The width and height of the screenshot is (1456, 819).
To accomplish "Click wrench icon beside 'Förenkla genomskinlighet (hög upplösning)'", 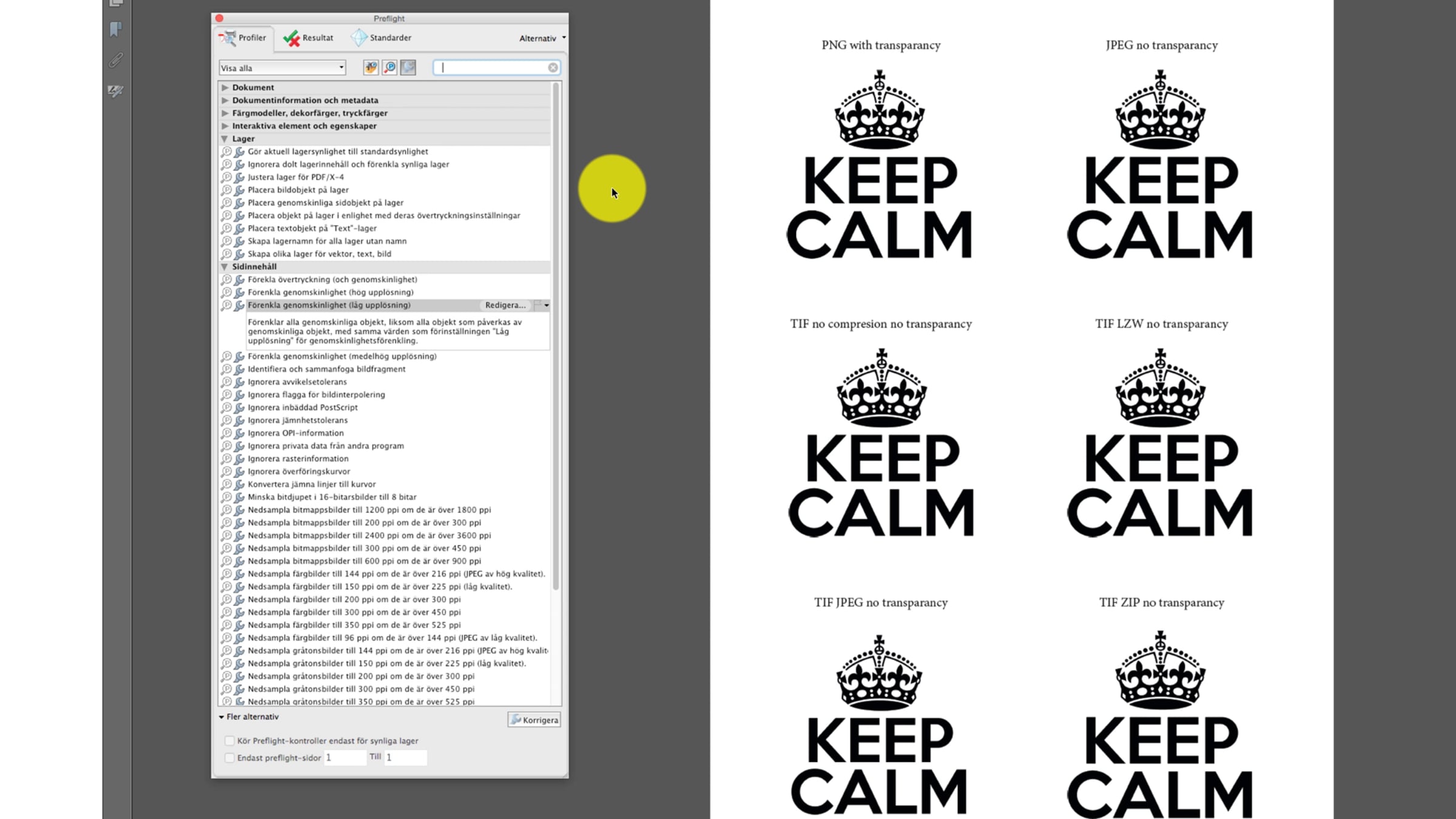I will coord(240,292).
